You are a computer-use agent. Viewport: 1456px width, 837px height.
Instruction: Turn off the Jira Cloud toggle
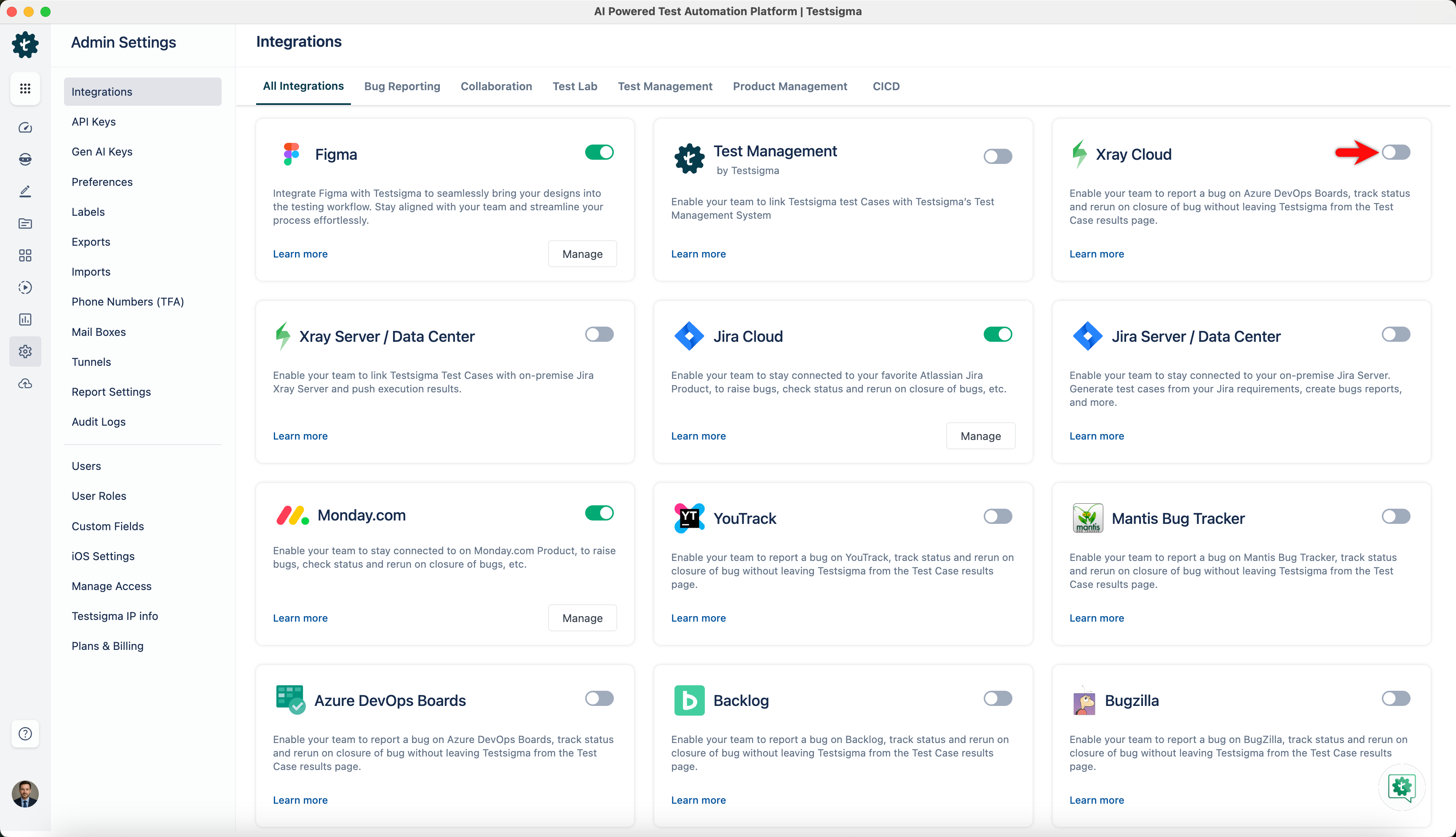(x=998, y=335)
